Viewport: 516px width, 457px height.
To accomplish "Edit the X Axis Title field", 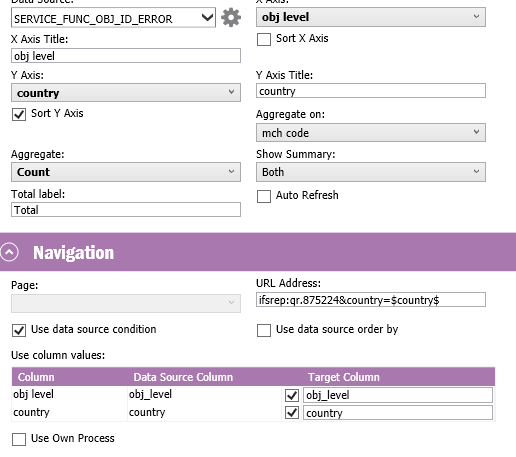I will [126, 56].
